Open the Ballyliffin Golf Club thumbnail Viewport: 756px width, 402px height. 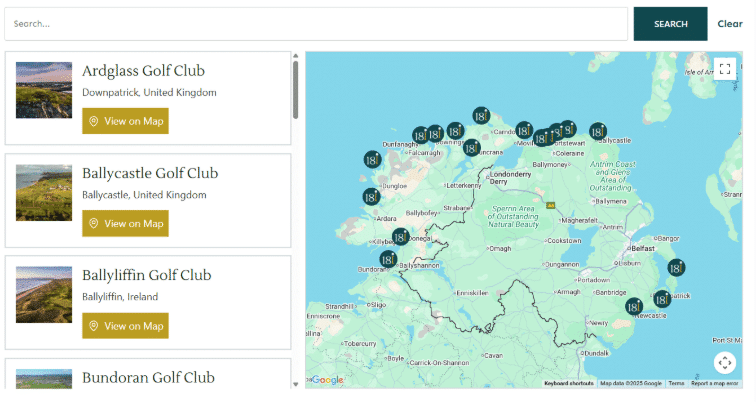pos(44,295)
